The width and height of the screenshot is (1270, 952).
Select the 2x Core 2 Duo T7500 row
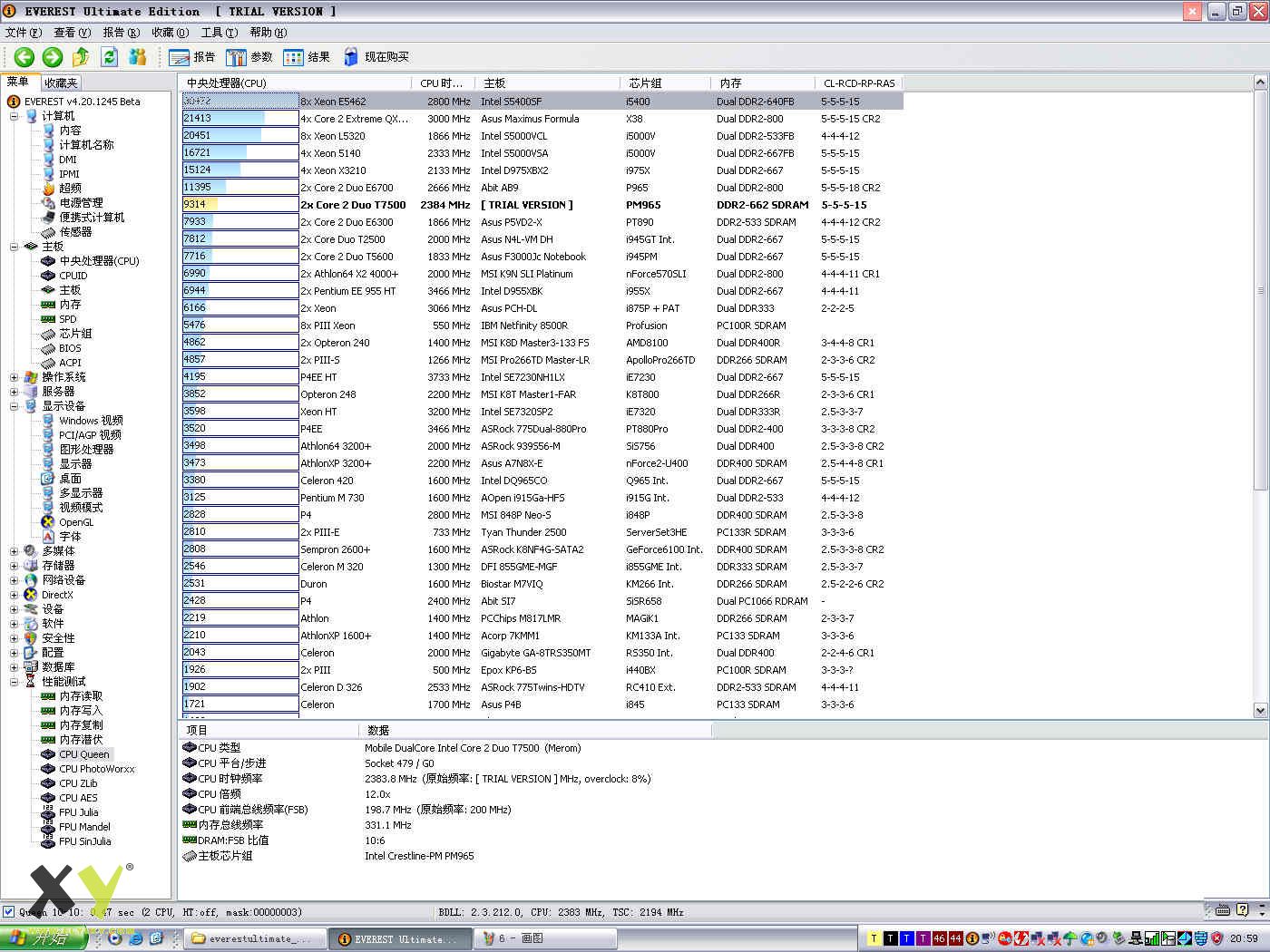click(x=542, y=205)
